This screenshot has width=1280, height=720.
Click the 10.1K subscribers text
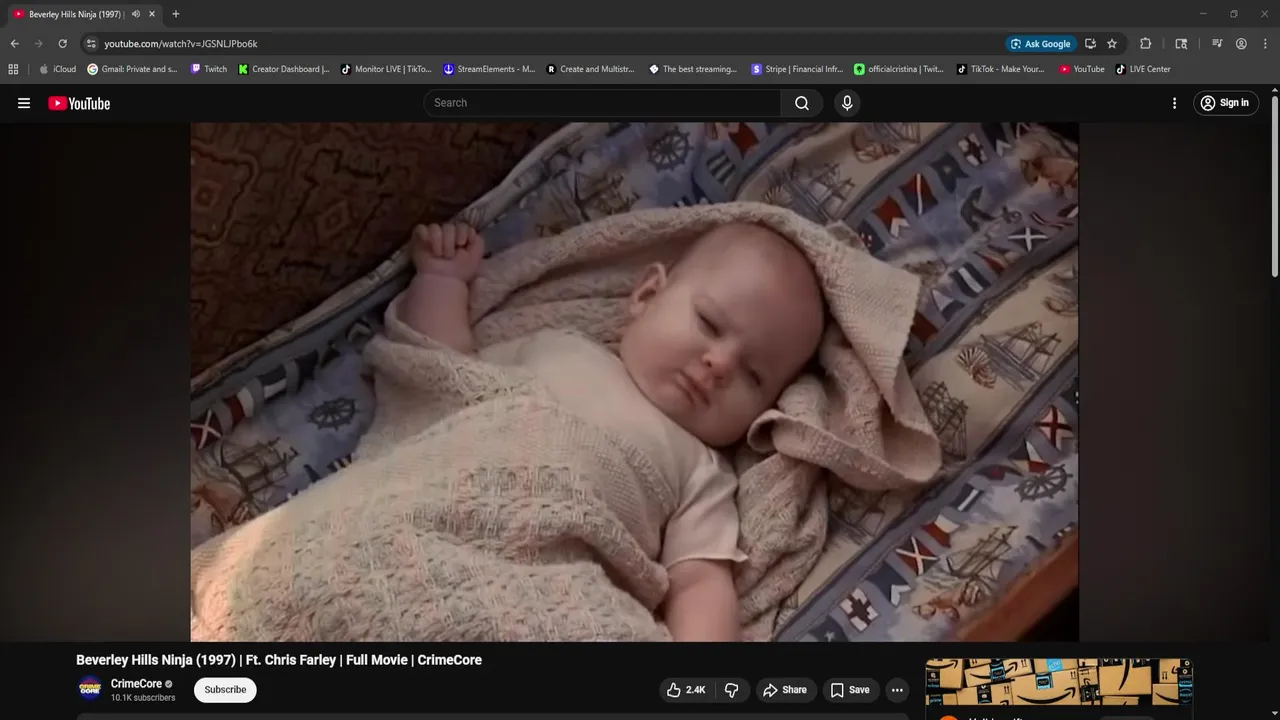coord(143,698)
